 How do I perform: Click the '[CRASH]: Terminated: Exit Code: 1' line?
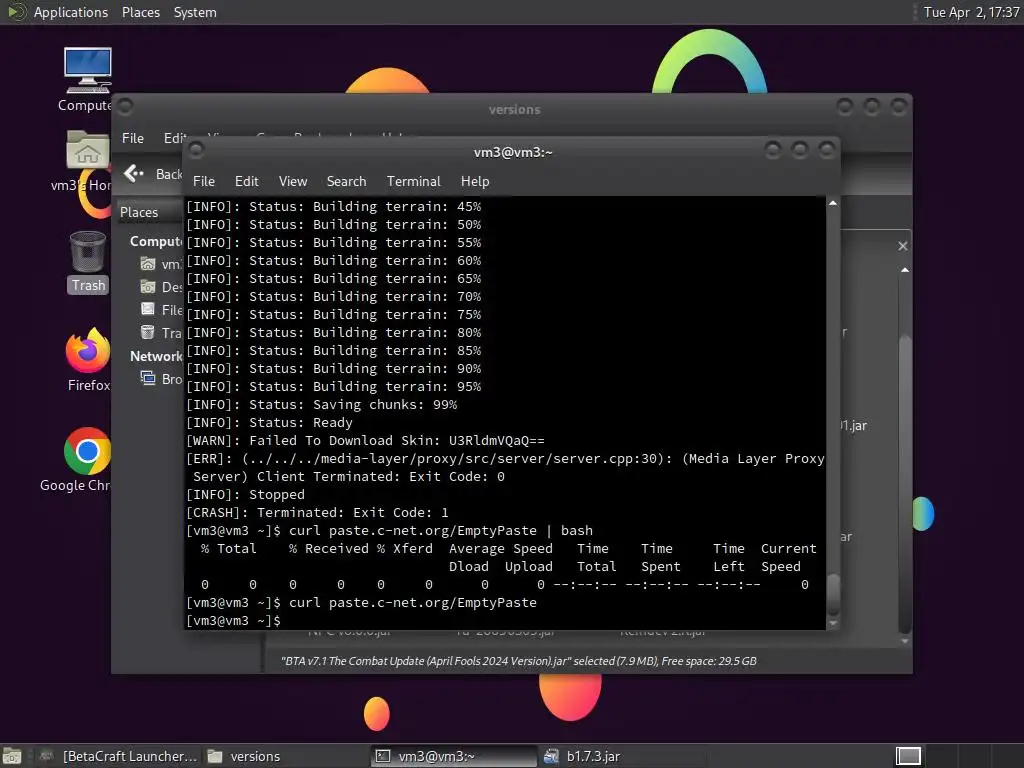click(x=317, y=513)
